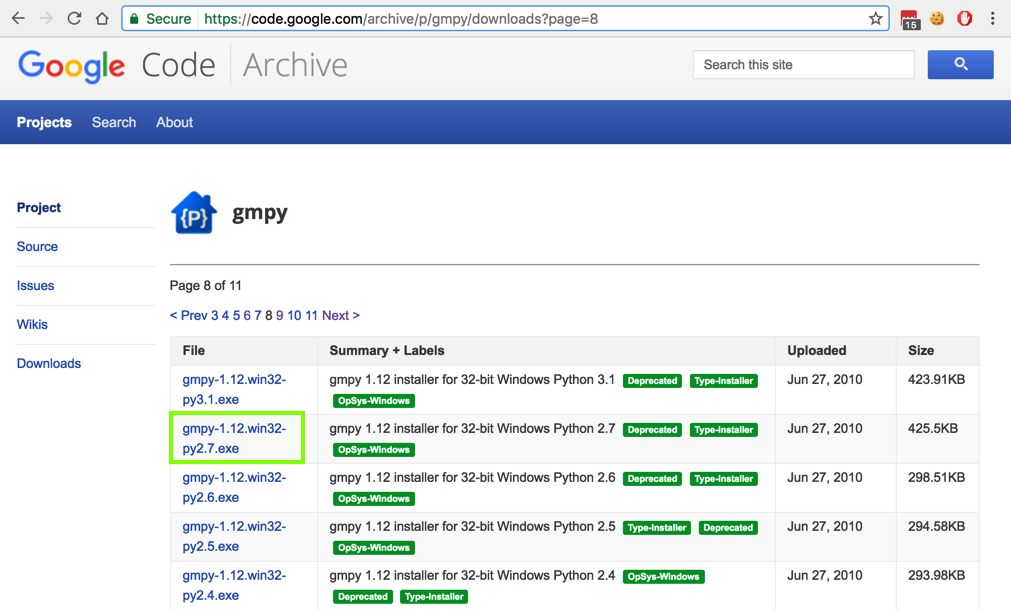Image resolution: width=1011 pixels, height=610 pixels.
Task: Open Issues in the sidebar
Action: click(x=35, y=286)
